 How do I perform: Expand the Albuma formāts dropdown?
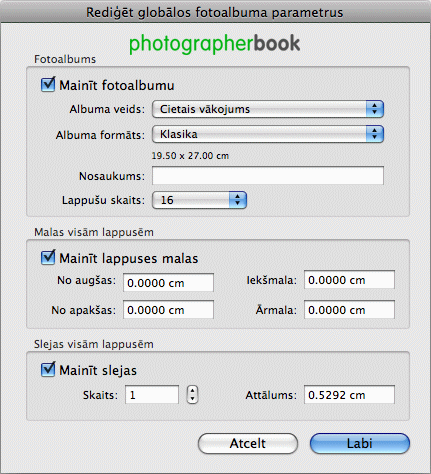pos(268,134)
